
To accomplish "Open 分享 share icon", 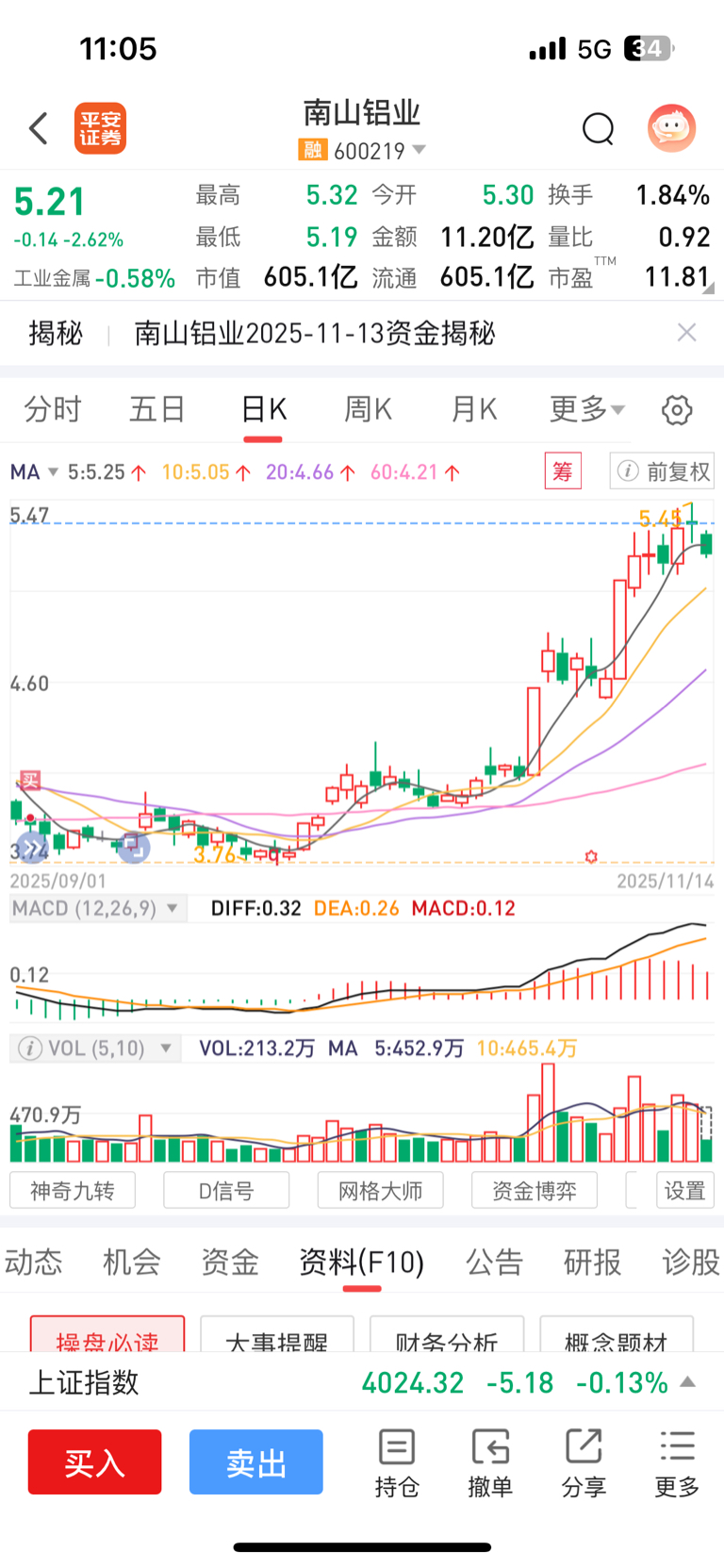I will 584,1463.
